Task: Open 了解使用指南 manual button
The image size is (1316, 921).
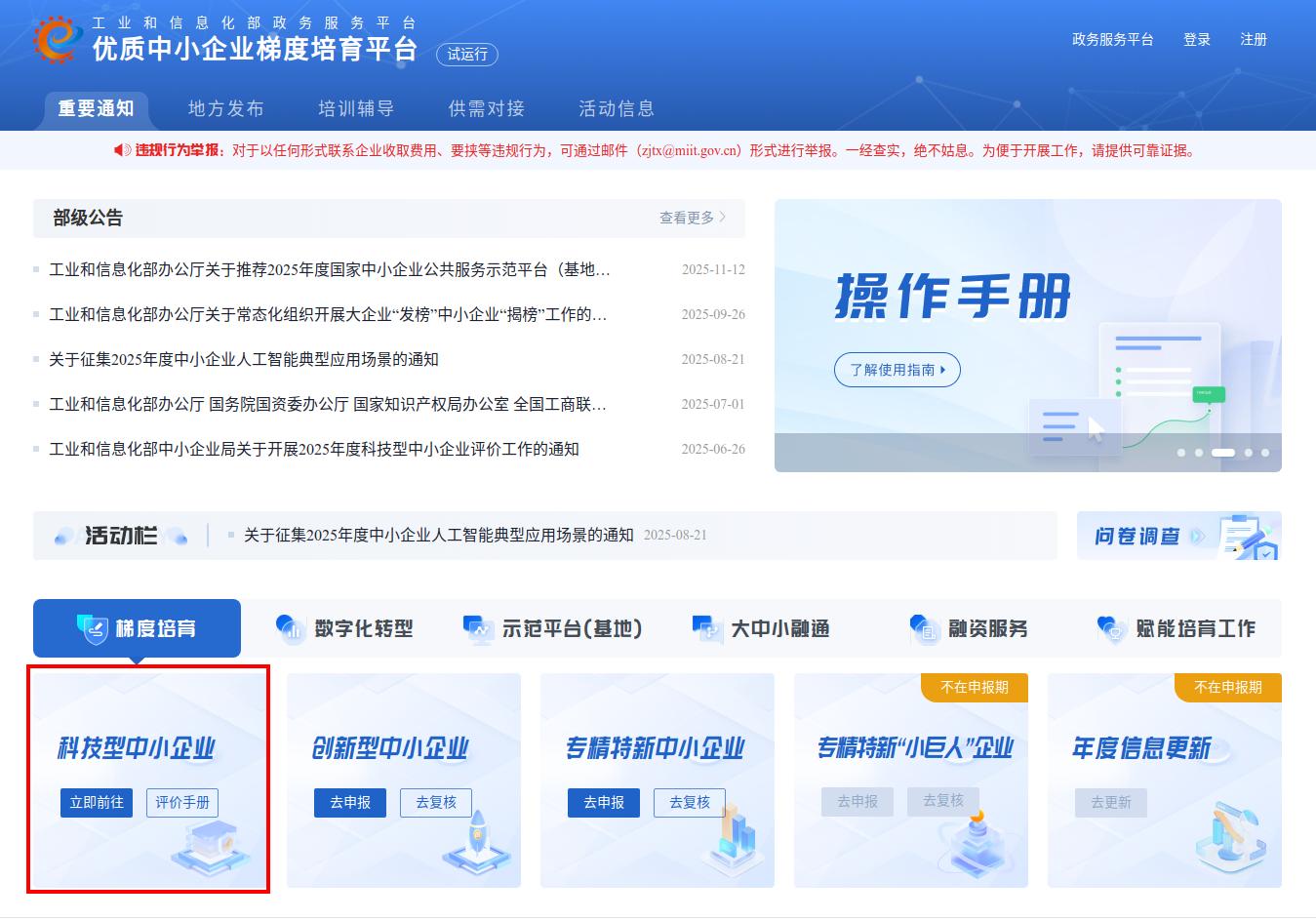Action: [x=897, y=370]
